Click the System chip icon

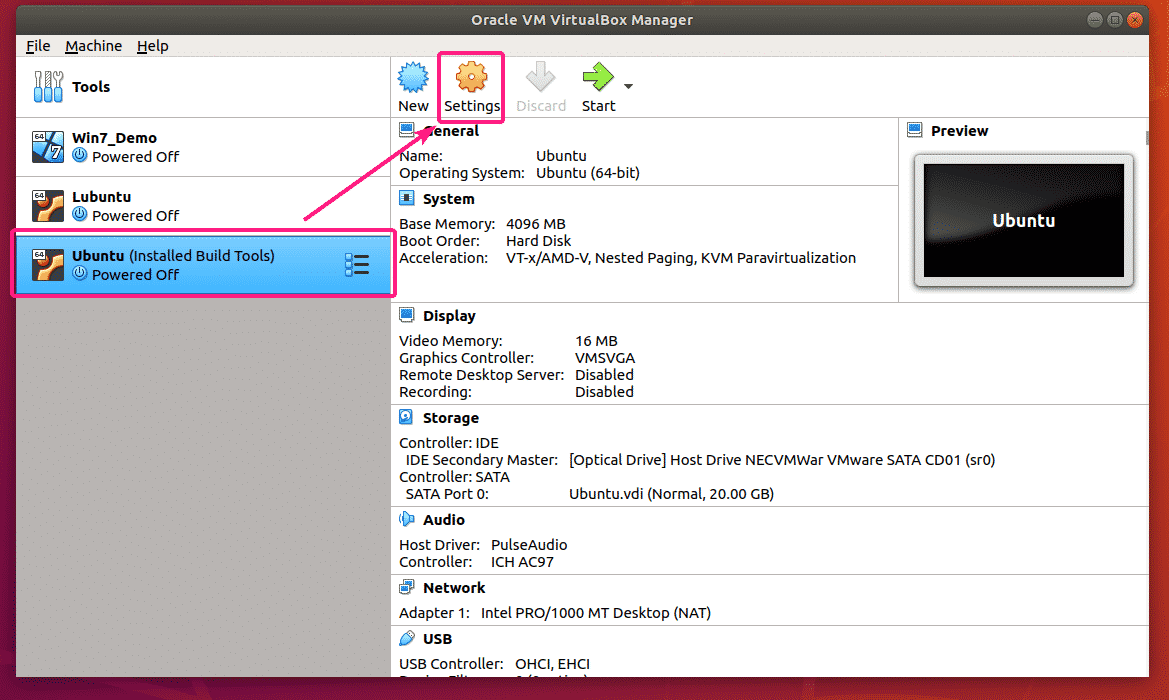click(406, 198)
